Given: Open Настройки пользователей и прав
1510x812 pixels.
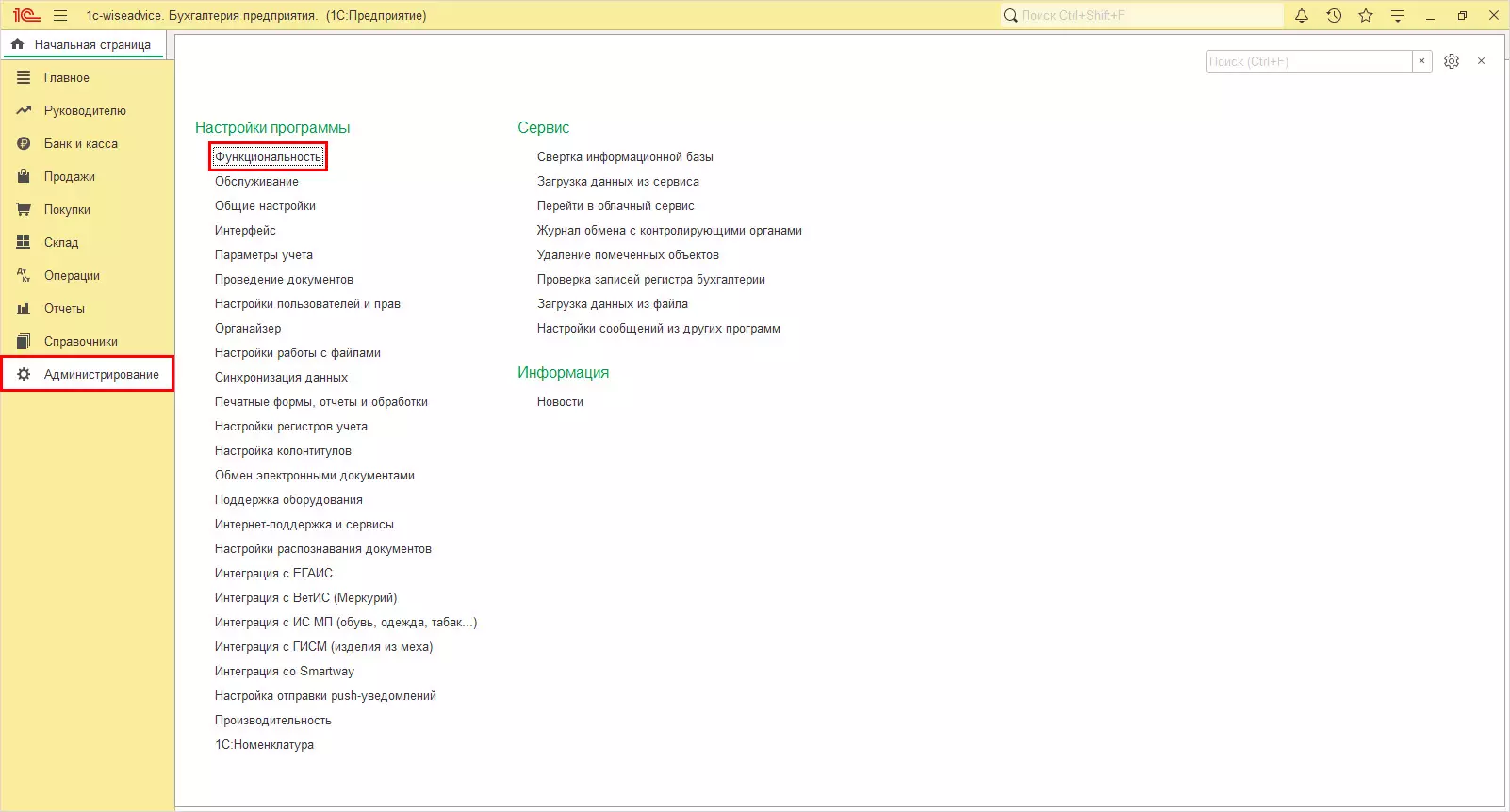Looking at the screenshot, I should [307, 303].
